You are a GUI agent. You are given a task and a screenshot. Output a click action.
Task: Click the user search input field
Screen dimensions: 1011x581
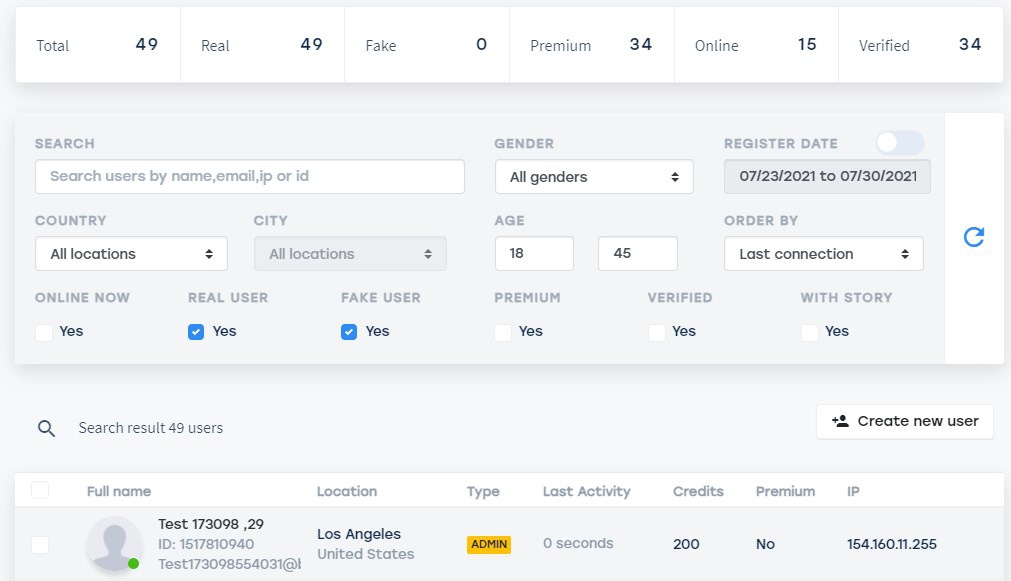point(249,177)
